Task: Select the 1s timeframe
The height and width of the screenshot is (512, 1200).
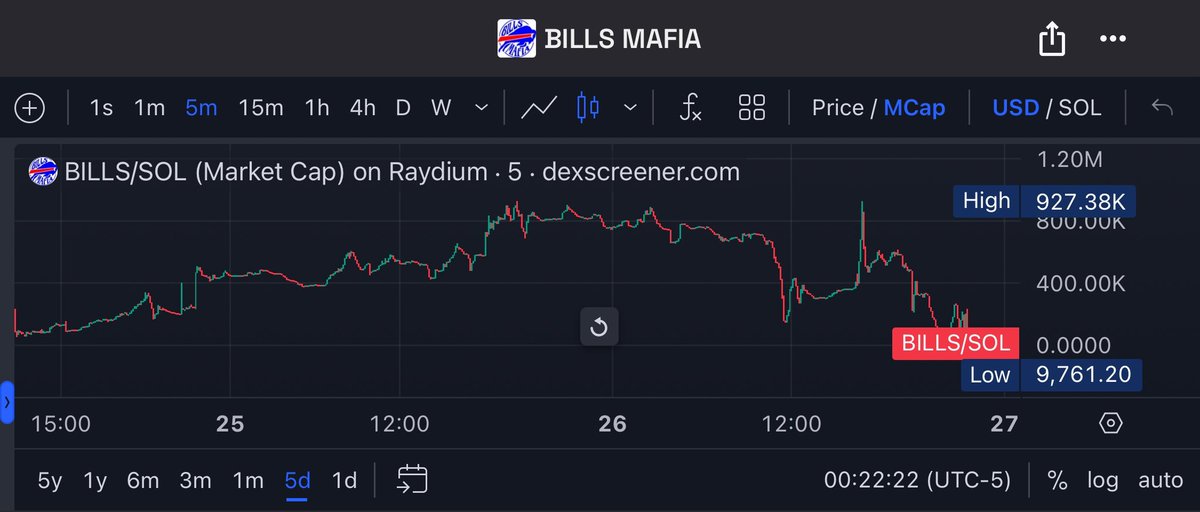Action: tap(101, 108)
